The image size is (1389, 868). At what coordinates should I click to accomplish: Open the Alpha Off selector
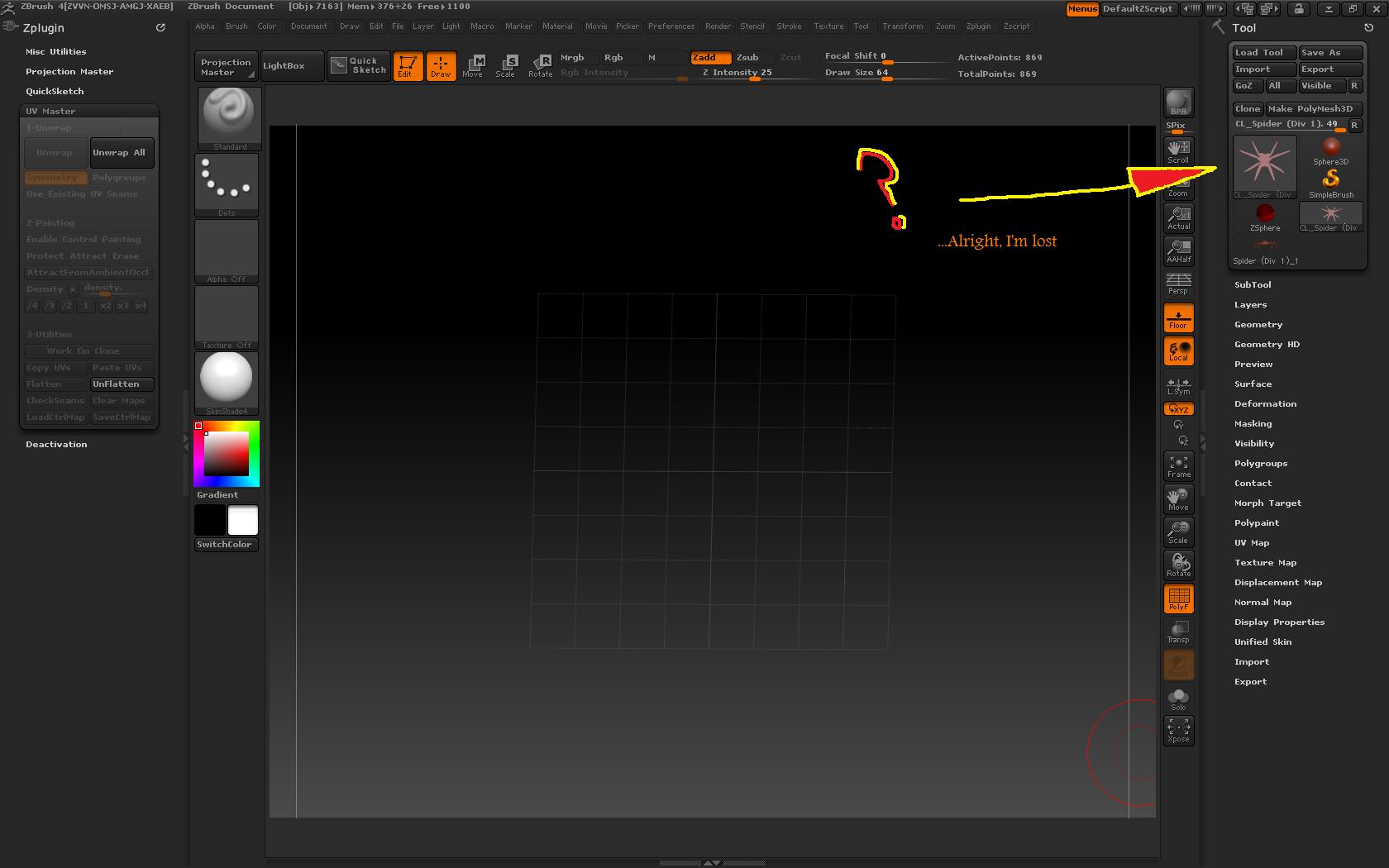pos(227,251)
